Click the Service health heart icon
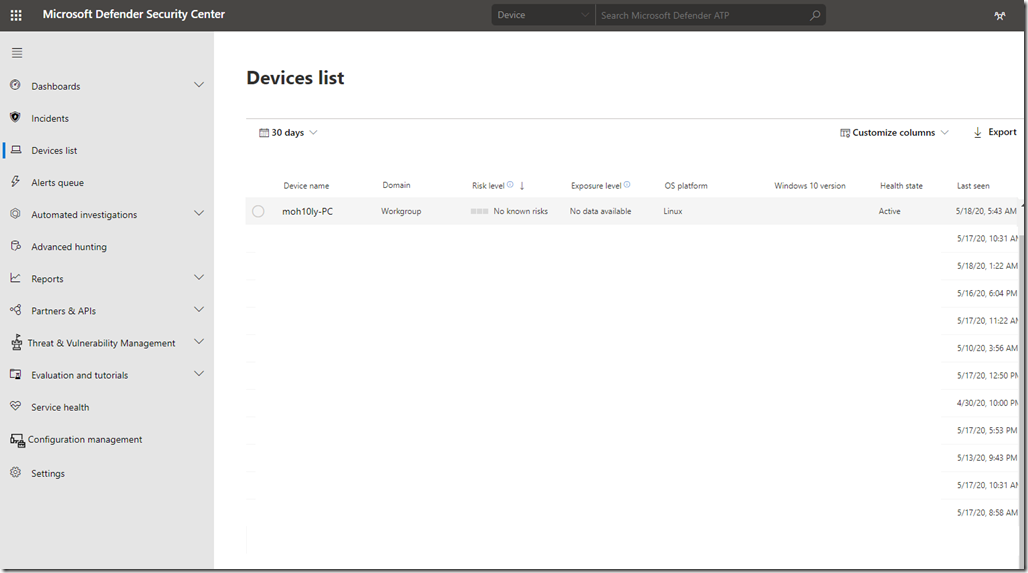This screenshot has width=1028, height=573. click(x=16, y=406)
